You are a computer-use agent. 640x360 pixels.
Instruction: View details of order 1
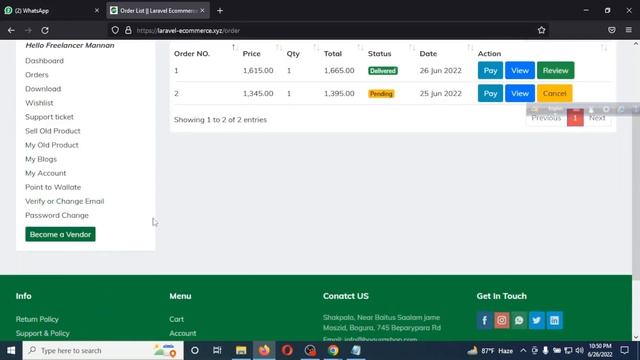(520, 71)
